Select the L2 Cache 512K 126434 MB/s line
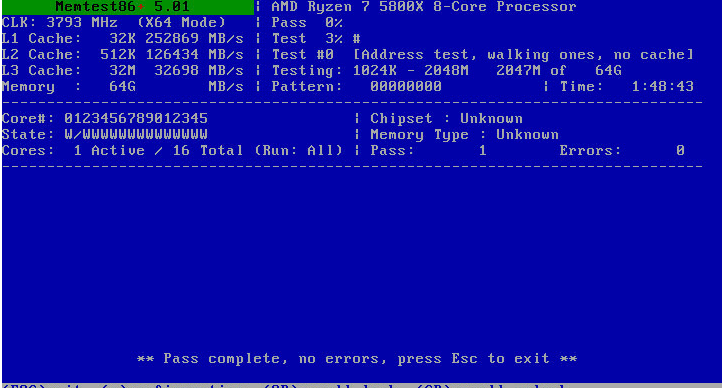Viewport: 727px width, 388px height. [123, 55]
